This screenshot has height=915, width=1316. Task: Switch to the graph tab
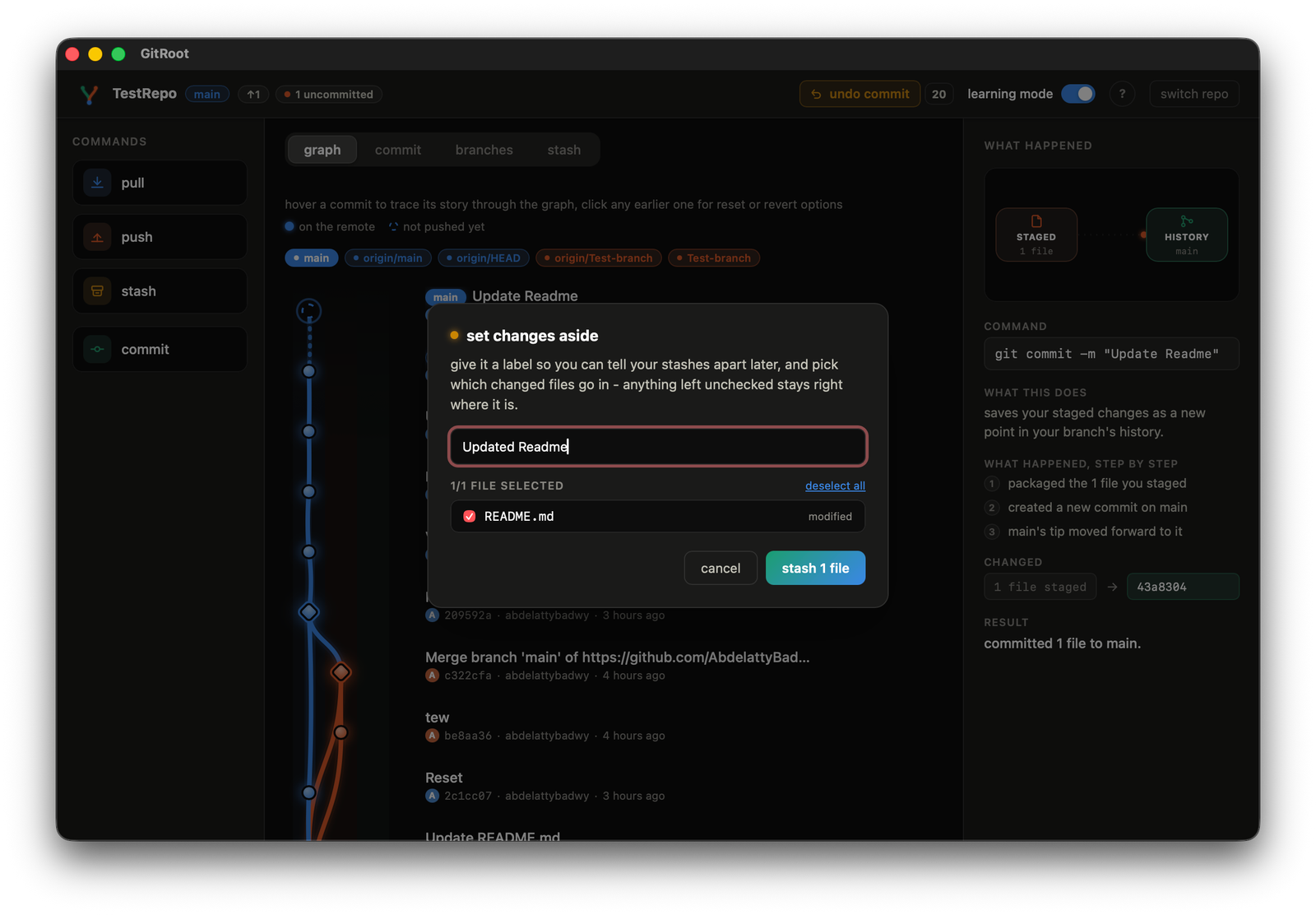[x=322, y=150]
